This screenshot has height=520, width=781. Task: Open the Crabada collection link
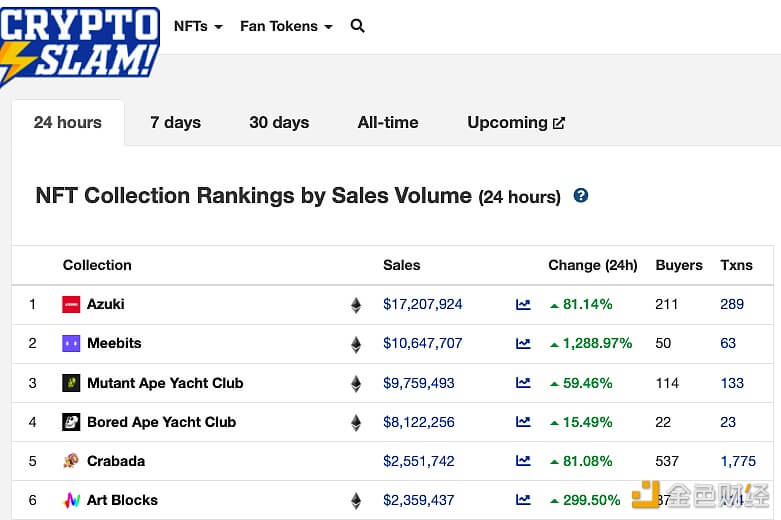click(116, 461)
